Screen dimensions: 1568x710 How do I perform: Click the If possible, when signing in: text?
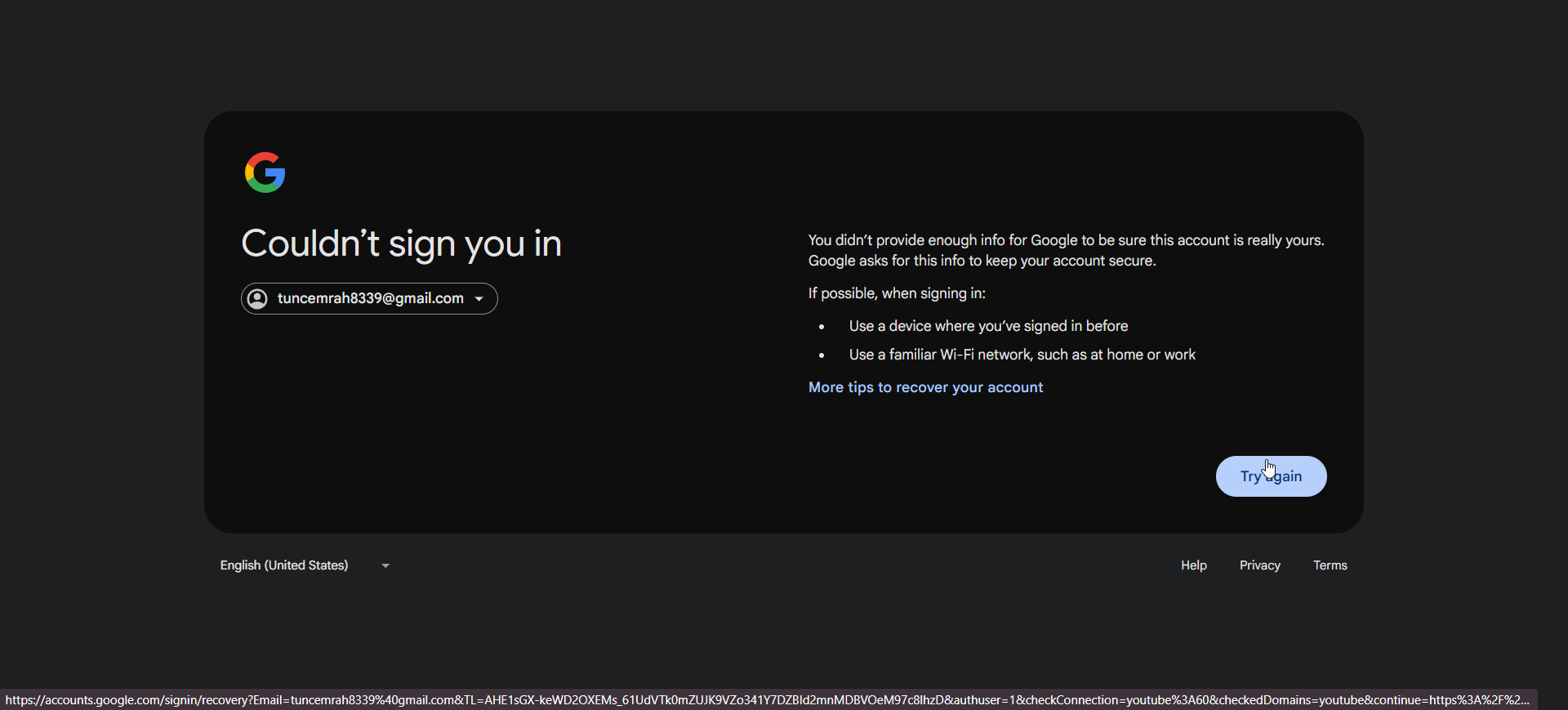pos(897,293)
